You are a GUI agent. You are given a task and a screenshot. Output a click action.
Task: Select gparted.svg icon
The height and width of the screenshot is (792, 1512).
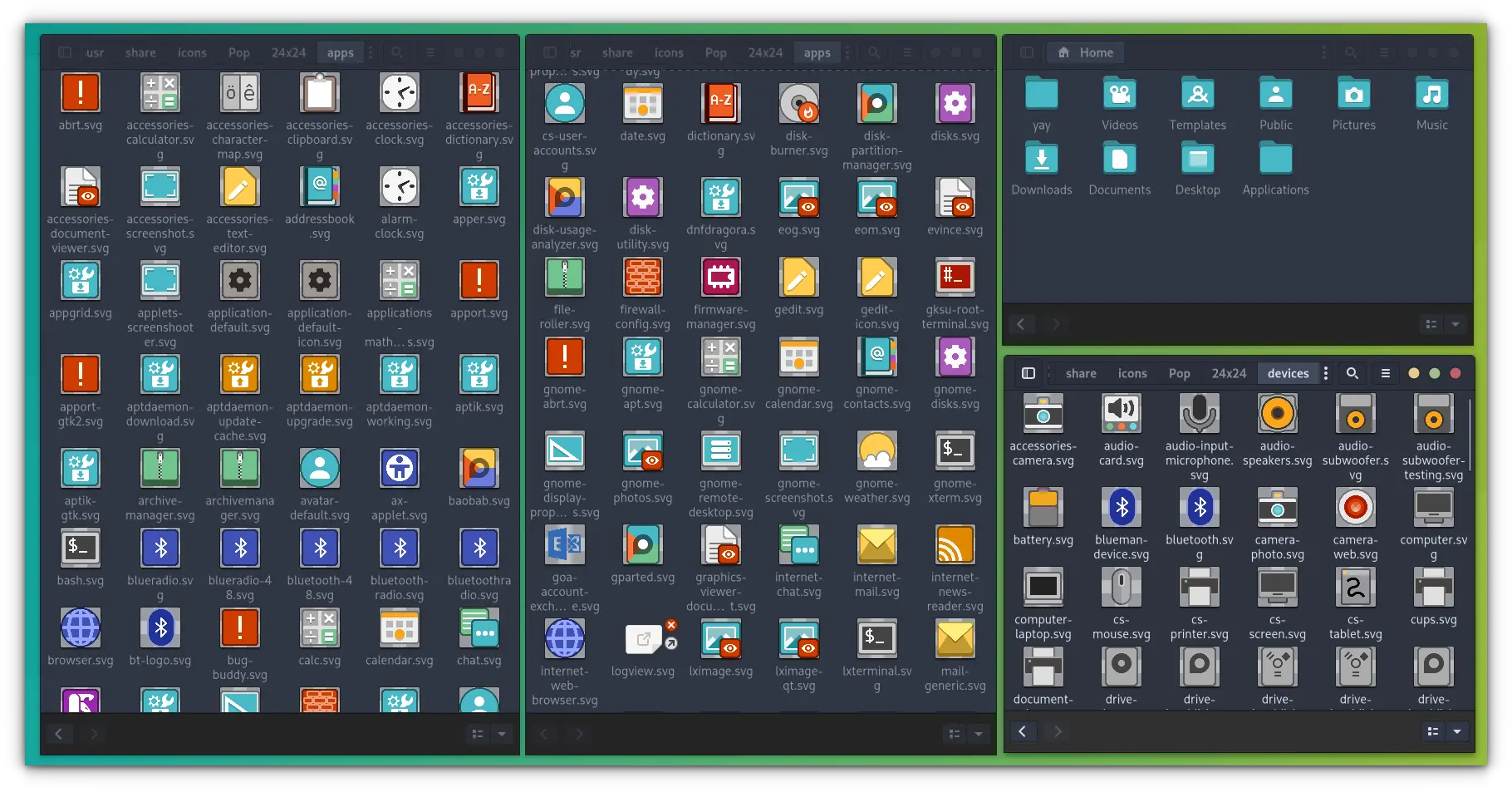coord(643,544)
